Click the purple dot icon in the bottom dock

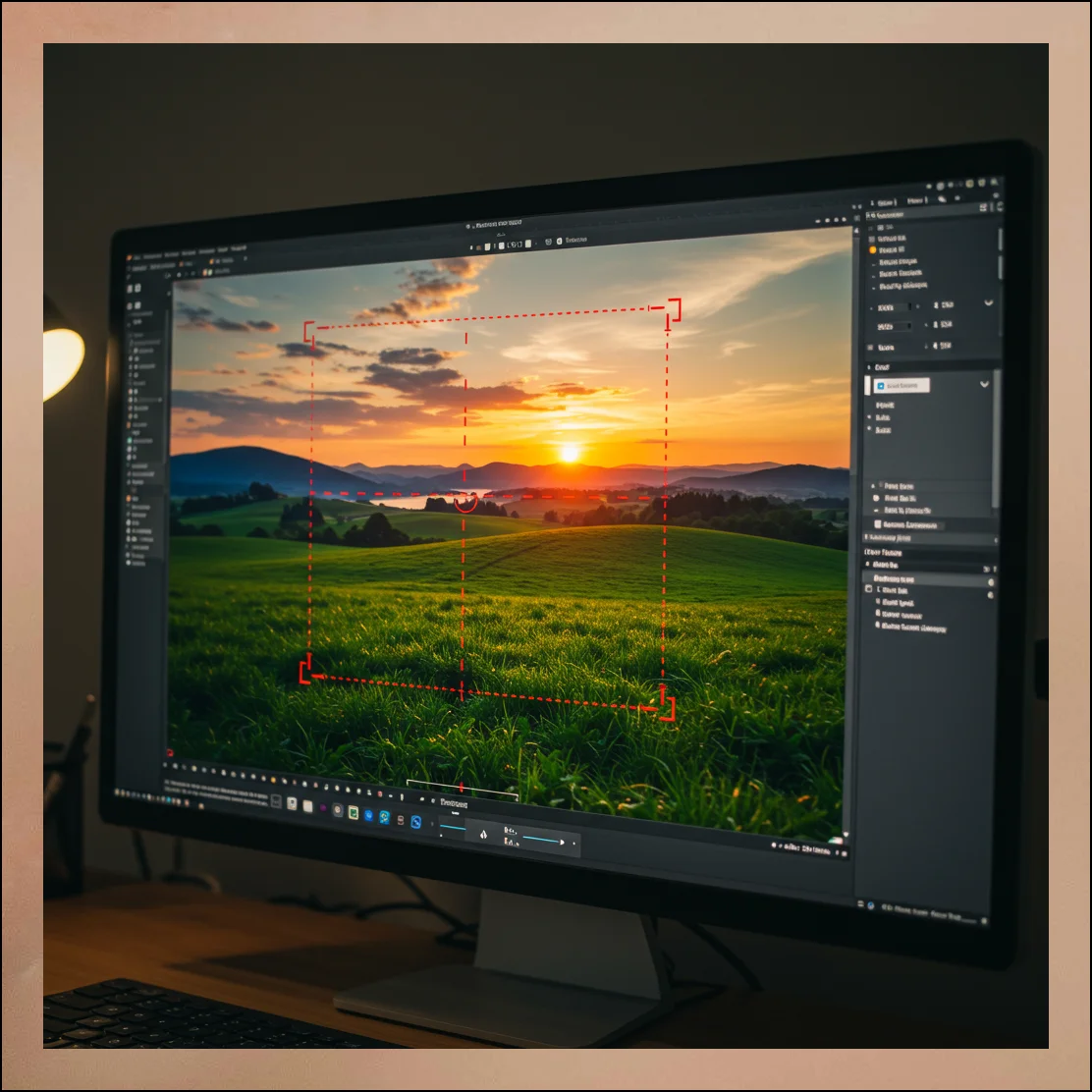[322, 808]
